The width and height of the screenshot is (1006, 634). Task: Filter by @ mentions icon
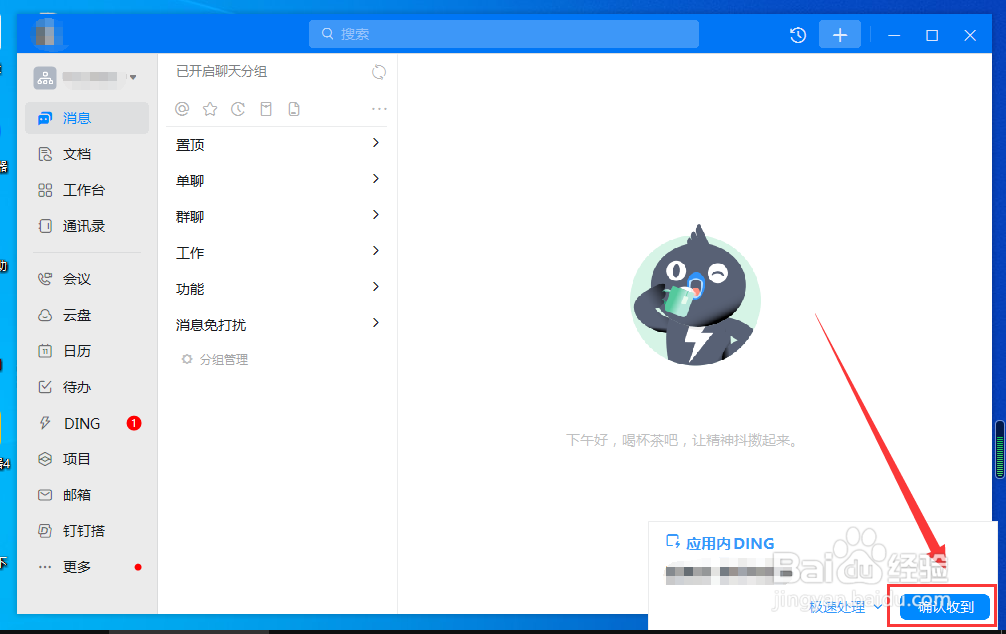[182, 109]
